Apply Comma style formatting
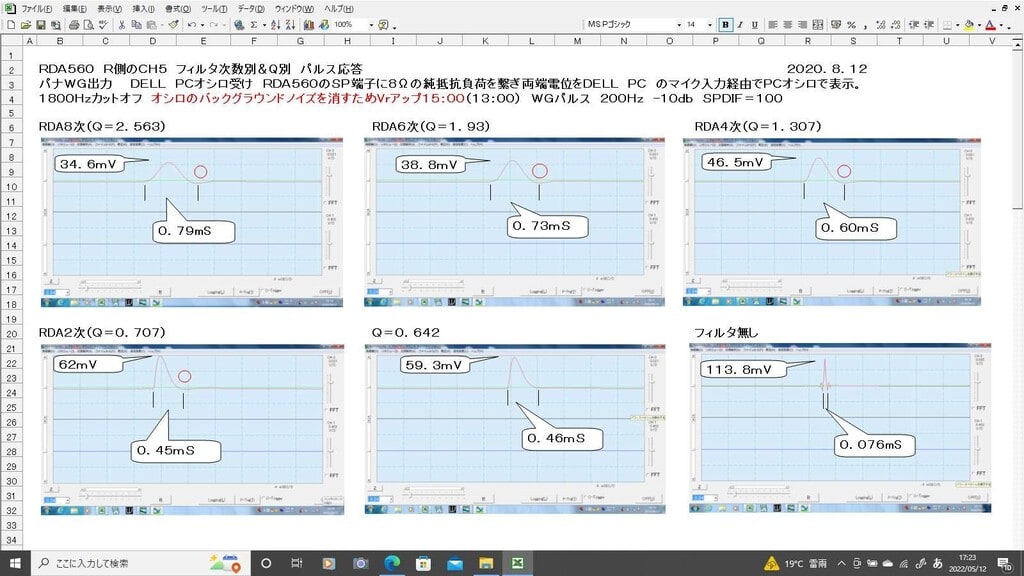The width and height of the screenshot is (1024, 576). coord(865,25)
